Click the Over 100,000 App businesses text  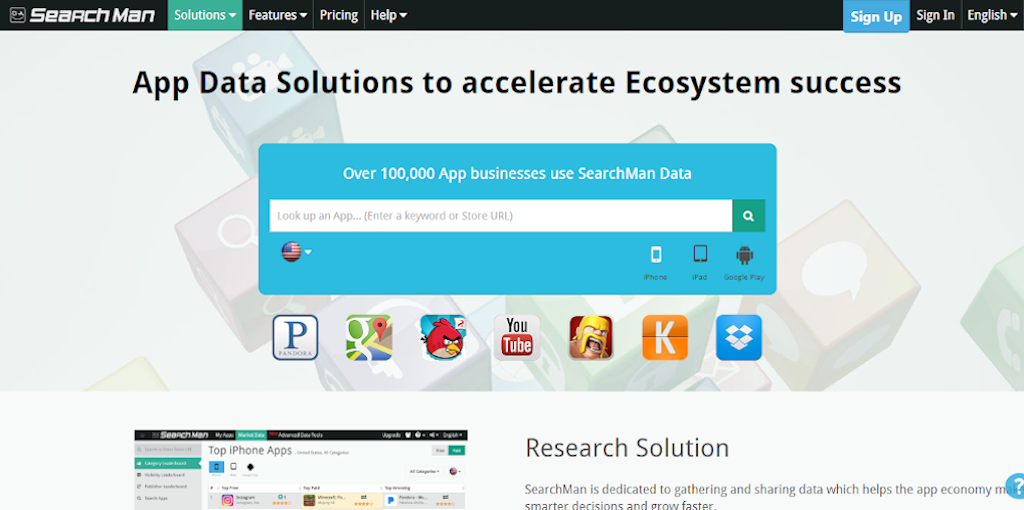[x=517, y=174]
